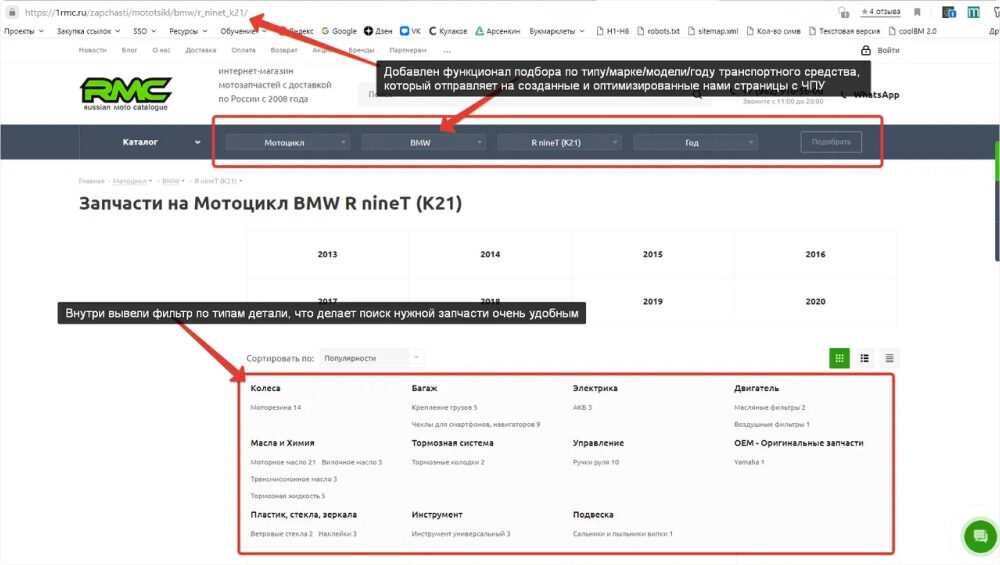Open the Моторное масло filter link
This screenshot has height=565, width=1000.
point(283,462)
